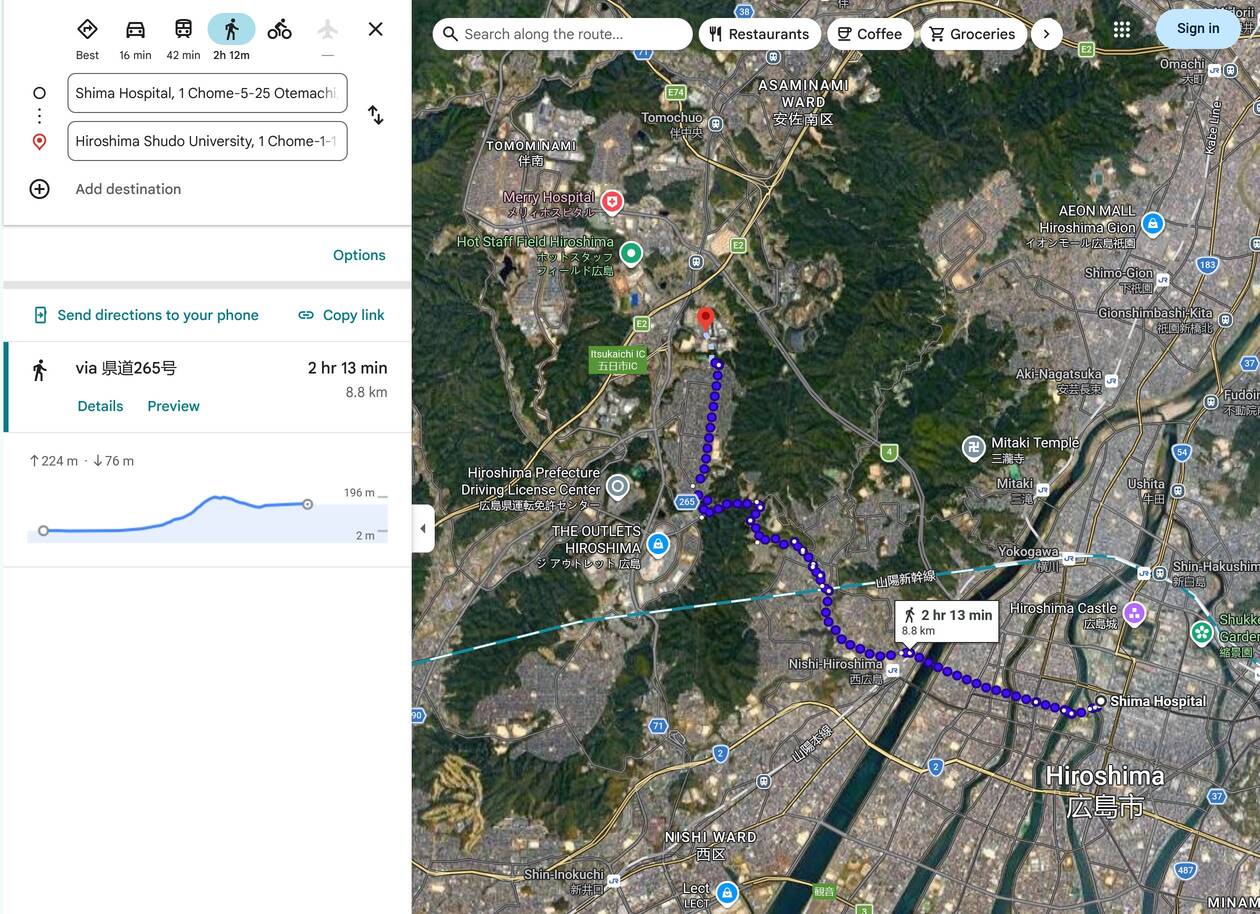
Task: Filter the route by Restaurants
Action: tap(759, 34)
